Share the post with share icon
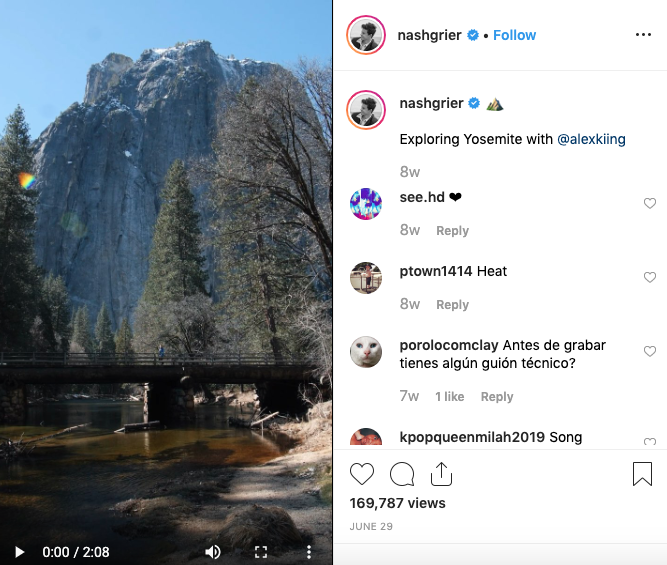 (441, 474)
